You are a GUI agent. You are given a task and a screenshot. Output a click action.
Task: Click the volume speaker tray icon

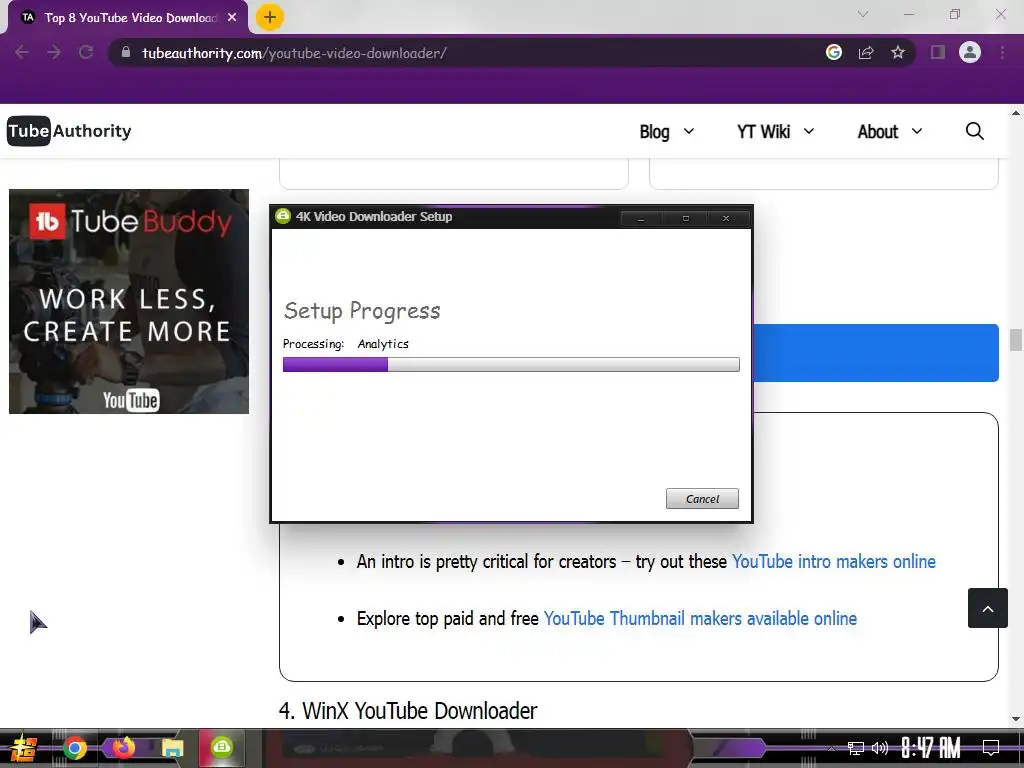880,748
